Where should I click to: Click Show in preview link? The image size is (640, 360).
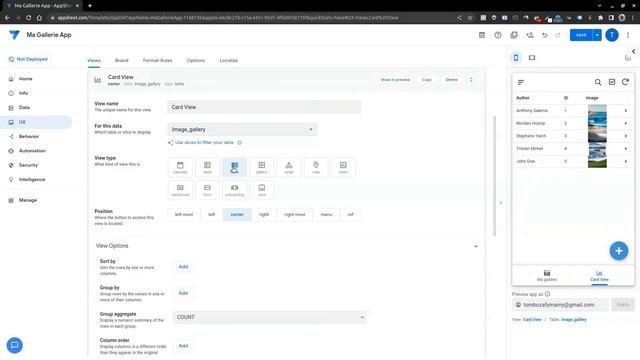(x=395, y=80)
